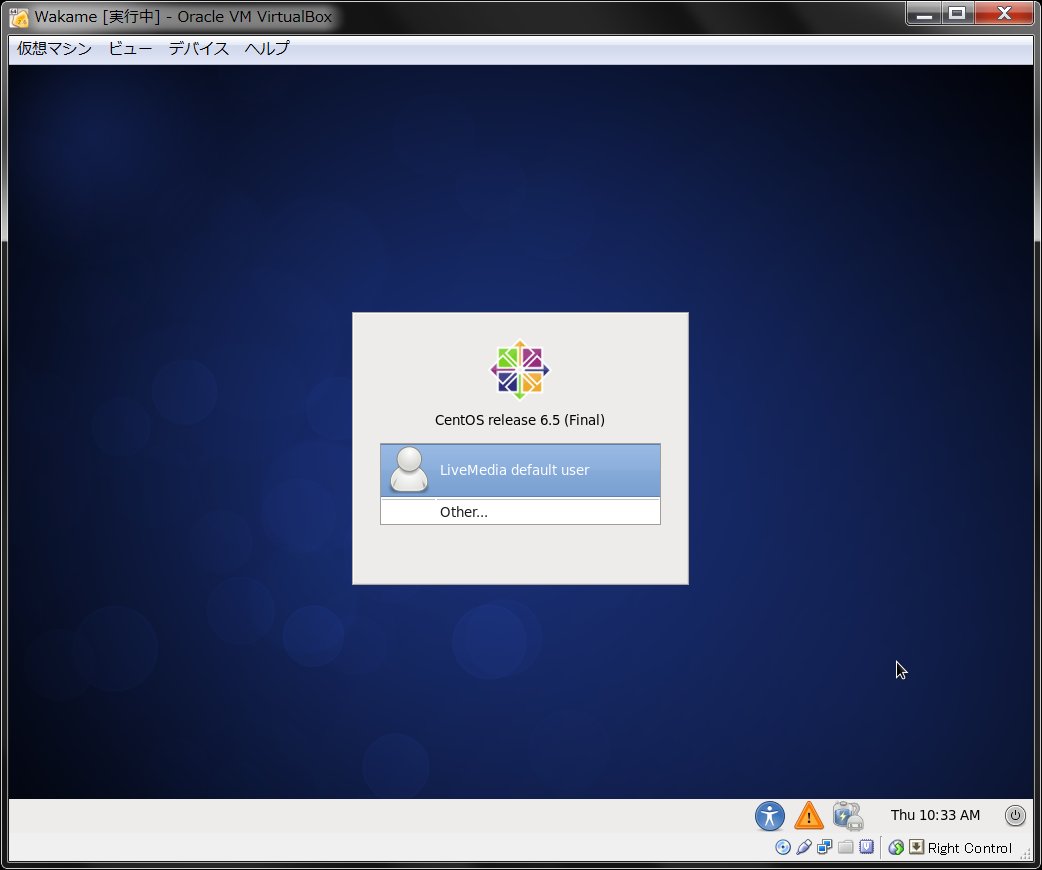Click the USB devices status icon
Image resolution: width=1042 pixels, height=870 pixels.
pyautogui.click(x=803, y=847)
